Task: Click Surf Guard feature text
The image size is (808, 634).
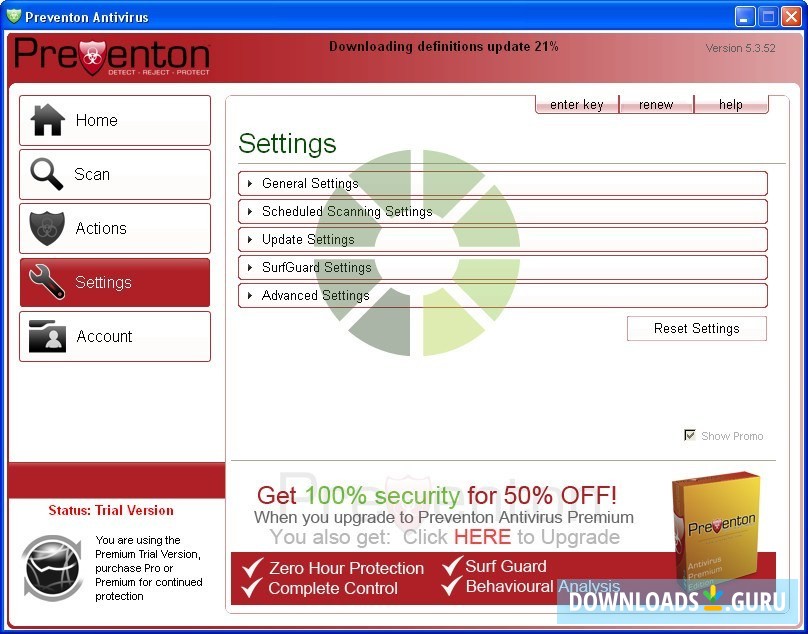Action: pos(506,566)
